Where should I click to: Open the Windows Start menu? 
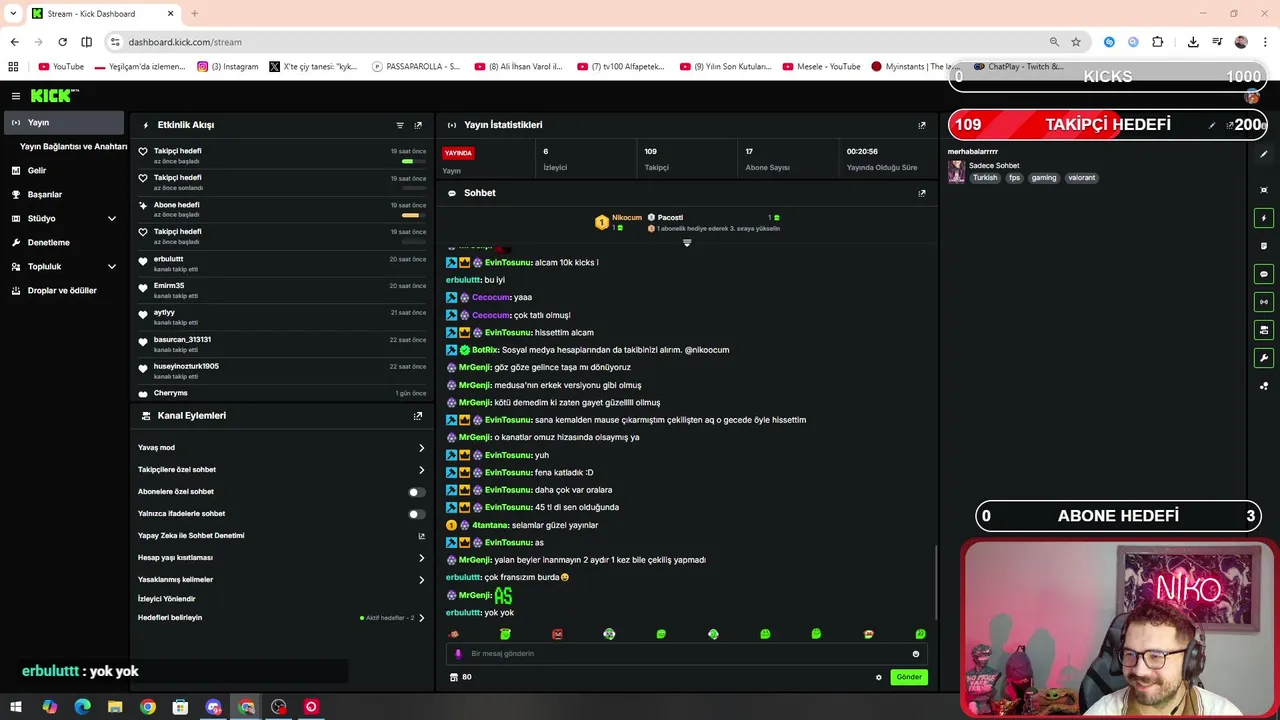[x=16, y=707]
